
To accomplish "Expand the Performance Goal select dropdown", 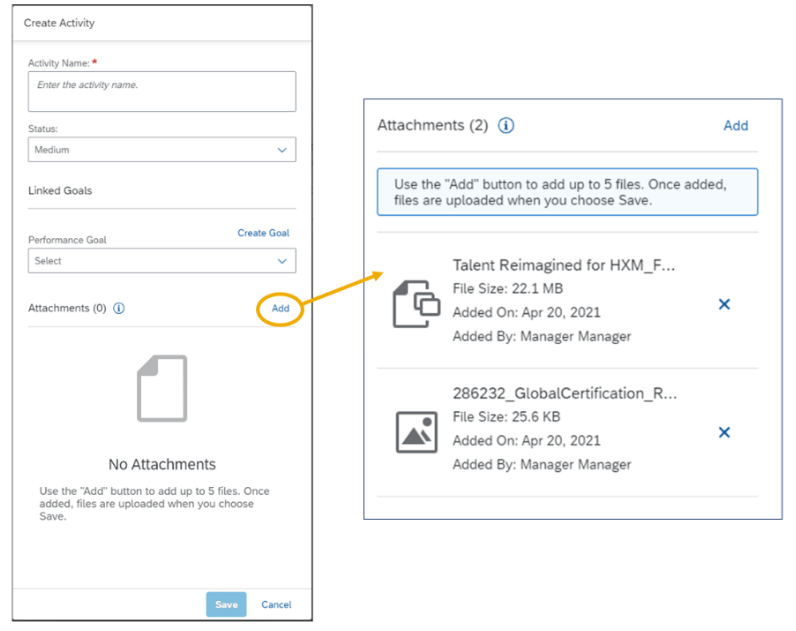I will 162,261.
